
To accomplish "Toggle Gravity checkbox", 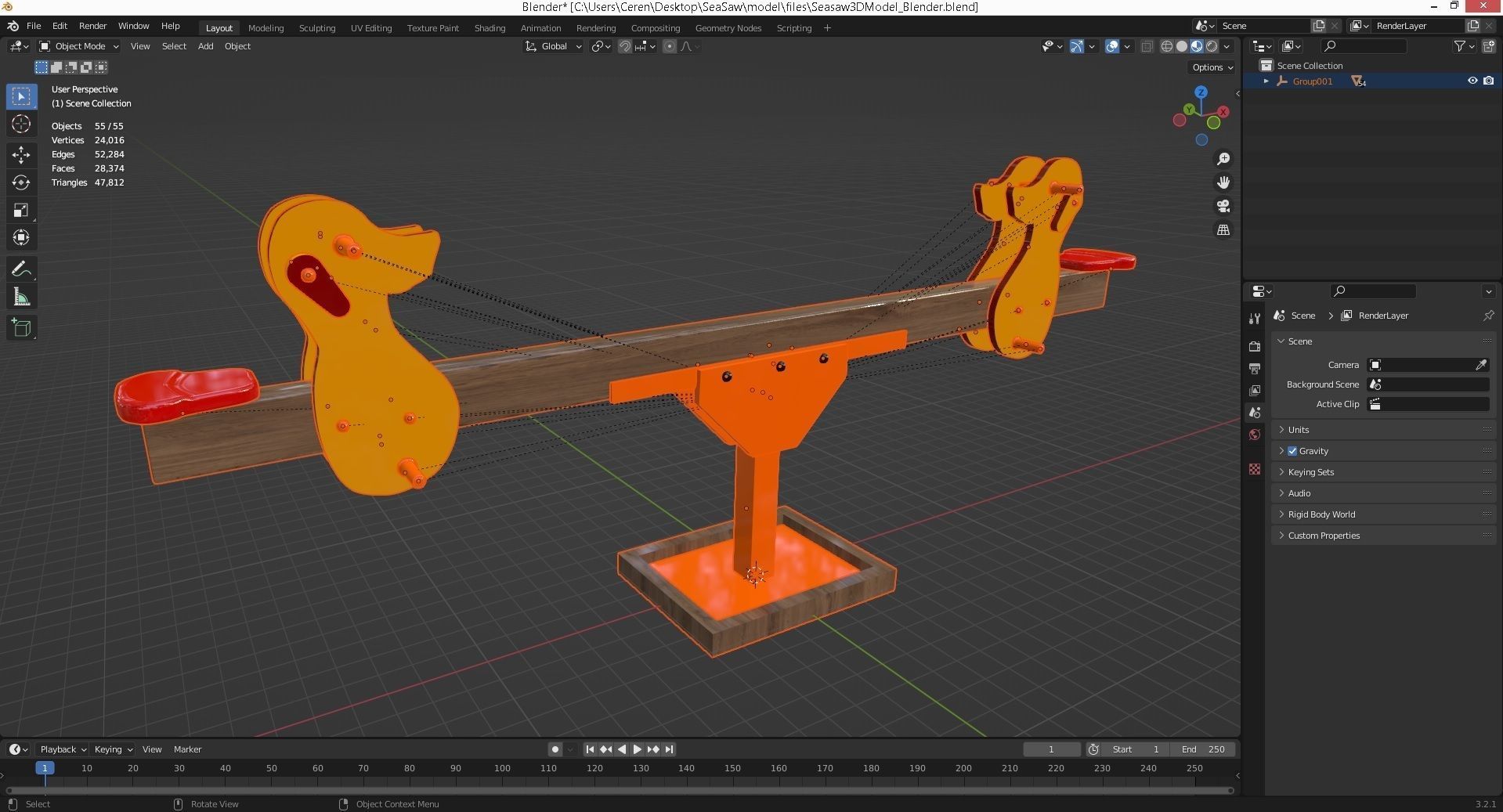I will (1292, 451).
